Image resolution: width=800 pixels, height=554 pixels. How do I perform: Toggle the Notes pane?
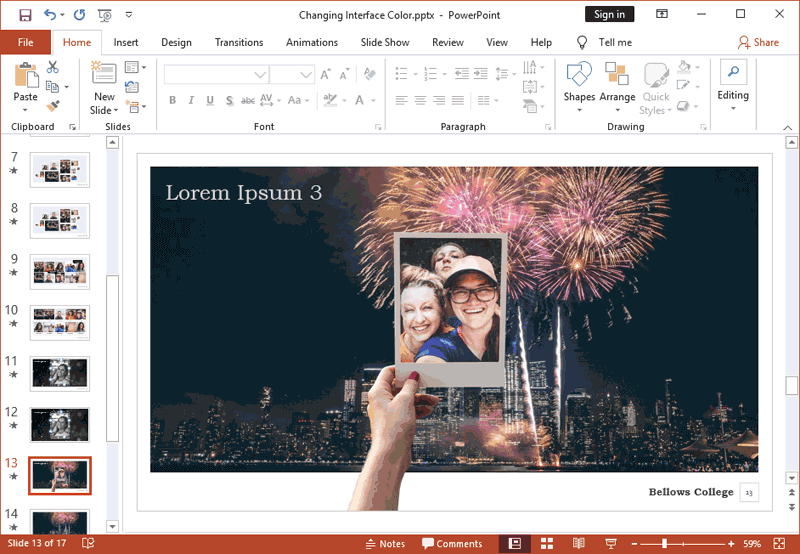click(x=385, y=544)
